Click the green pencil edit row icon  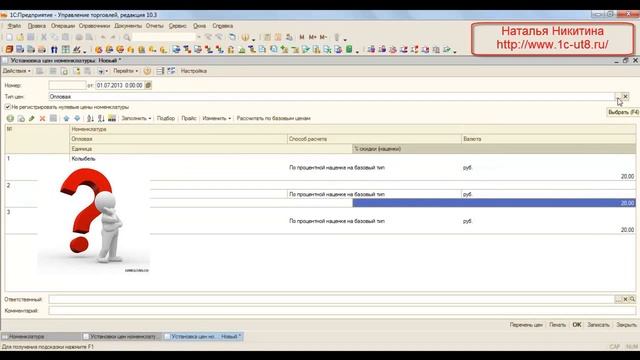coord(31,118)
